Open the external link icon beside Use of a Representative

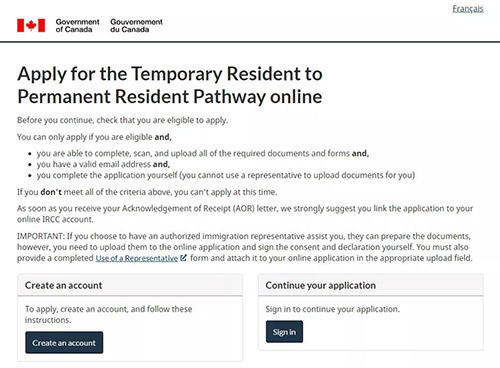(x=183, y=258)
